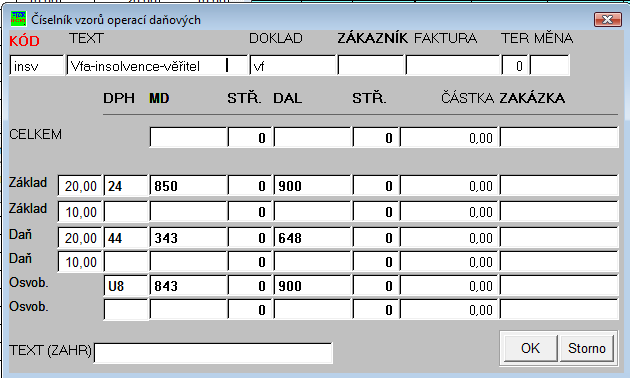Select the empty ZÁKAZNÍK input field

tap(371, 65)
